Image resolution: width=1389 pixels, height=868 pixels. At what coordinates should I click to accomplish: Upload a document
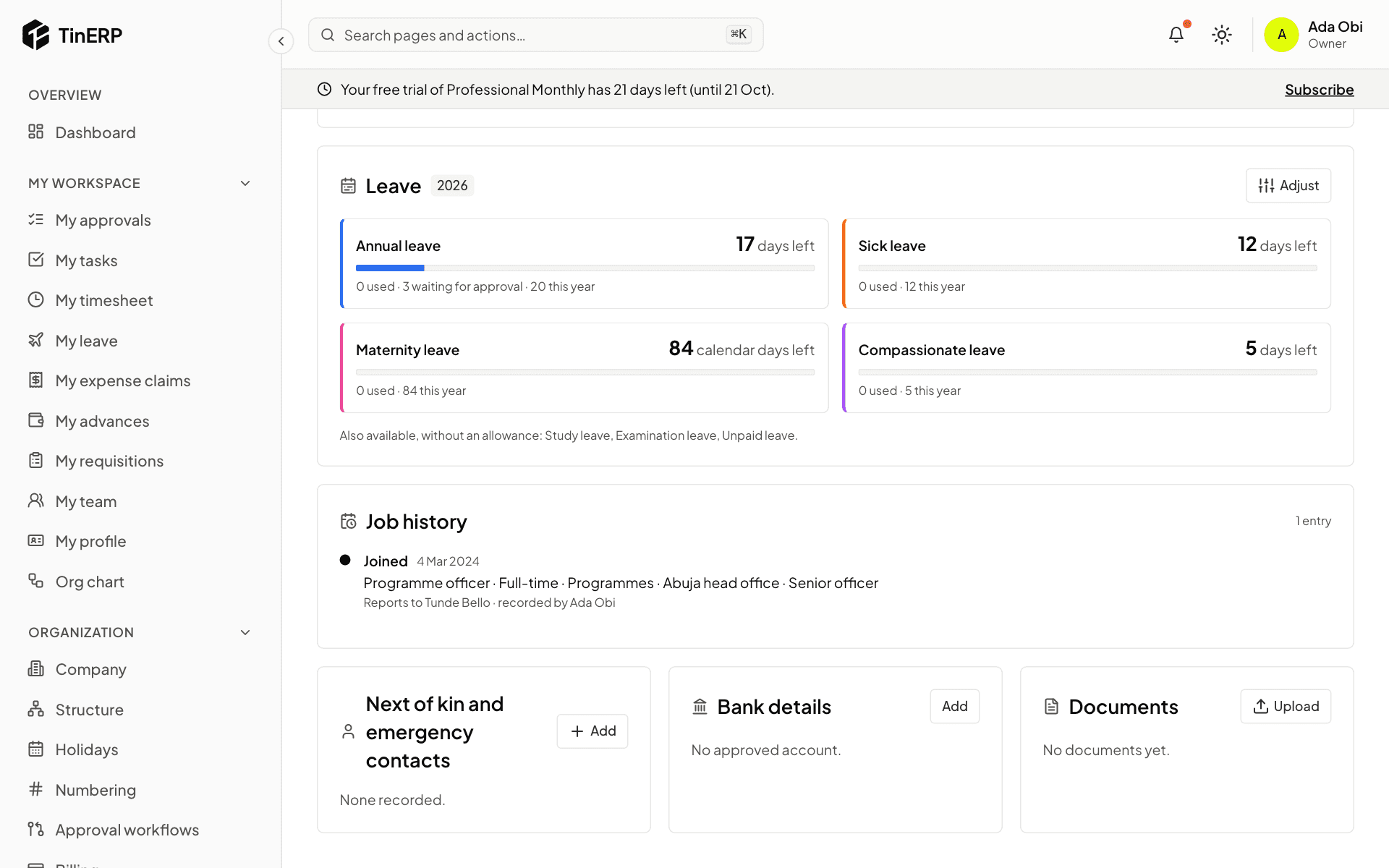[x=1286, y=707]
